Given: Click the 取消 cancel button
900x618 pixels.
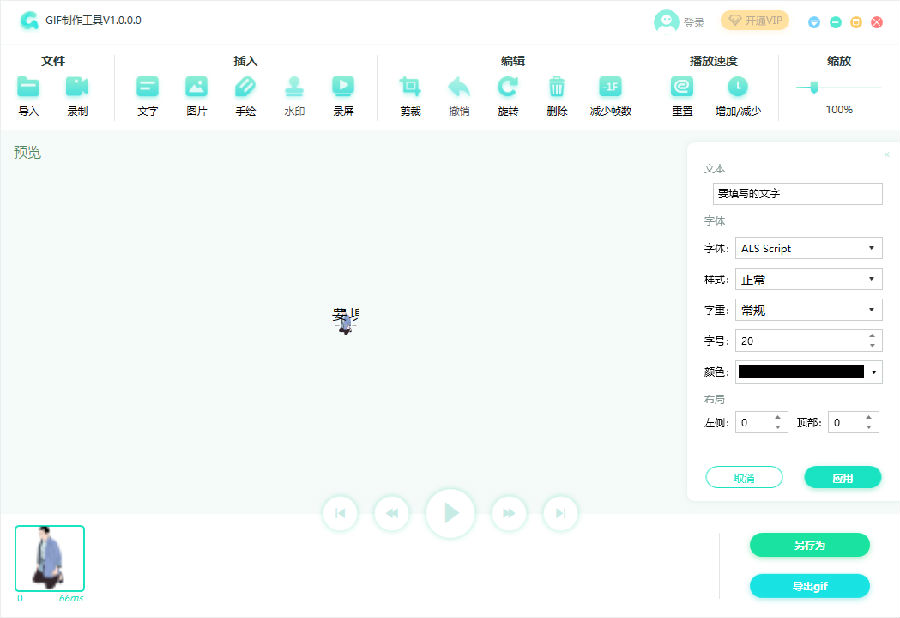Looking at the screenshot, I should 744,478.
